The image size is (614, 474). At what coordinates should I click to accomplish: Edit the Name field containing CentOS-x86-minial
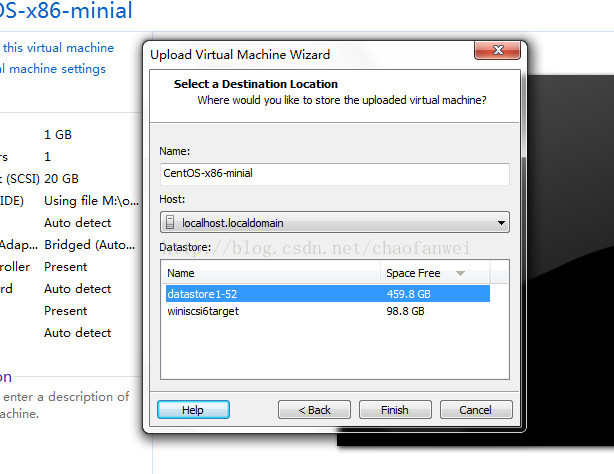335,174
